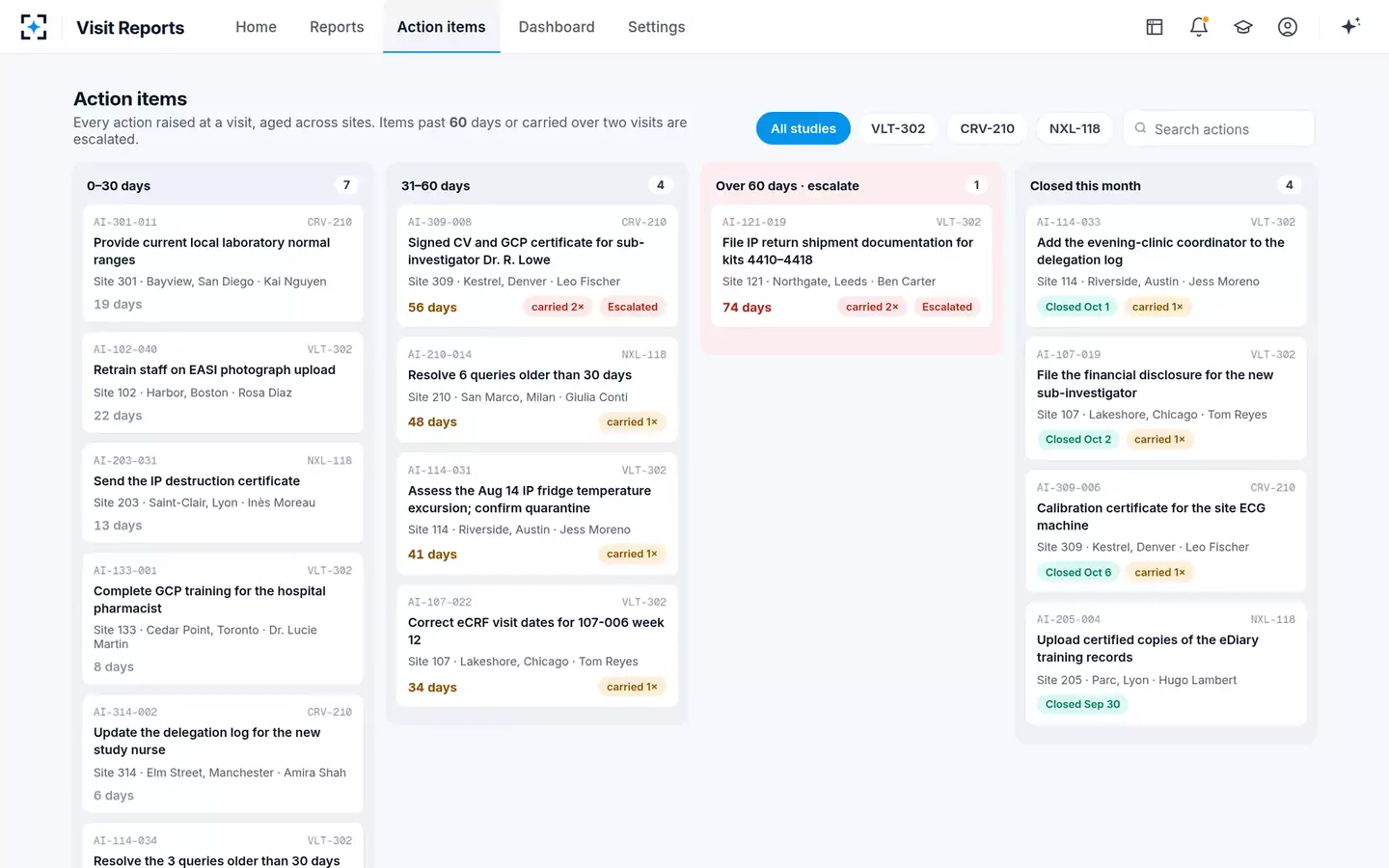
Task: Click the Closed Sep 30 badge
Action: coord(1083,704)
